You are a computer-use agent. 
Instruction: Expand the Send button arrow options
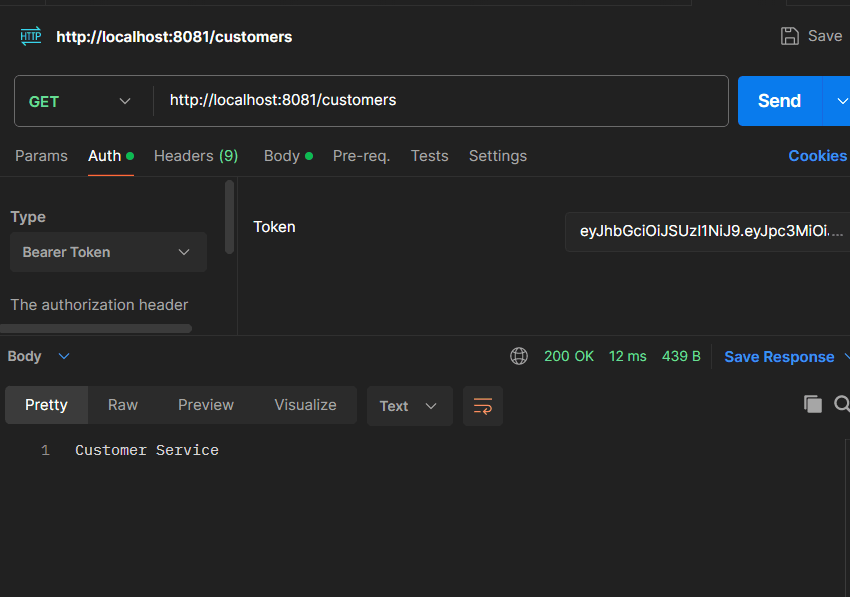837,101
